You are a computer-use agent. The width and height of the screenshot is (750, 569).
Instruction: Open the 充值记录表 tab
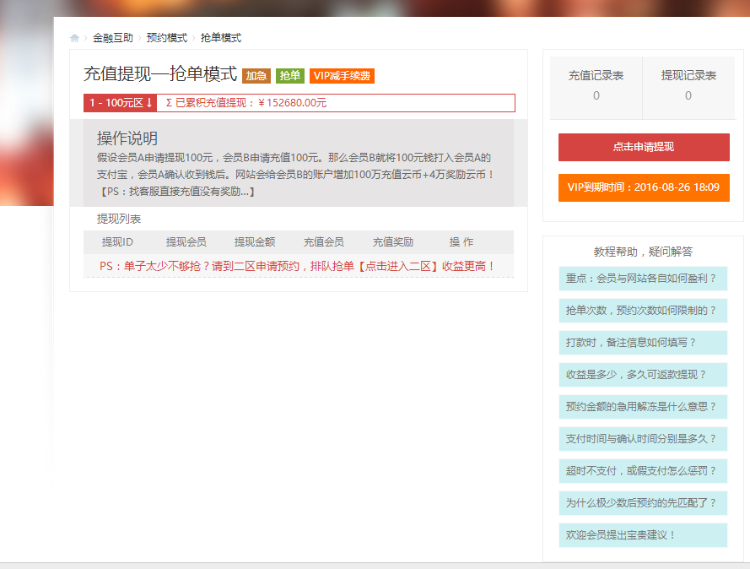[x=596, y=86]
